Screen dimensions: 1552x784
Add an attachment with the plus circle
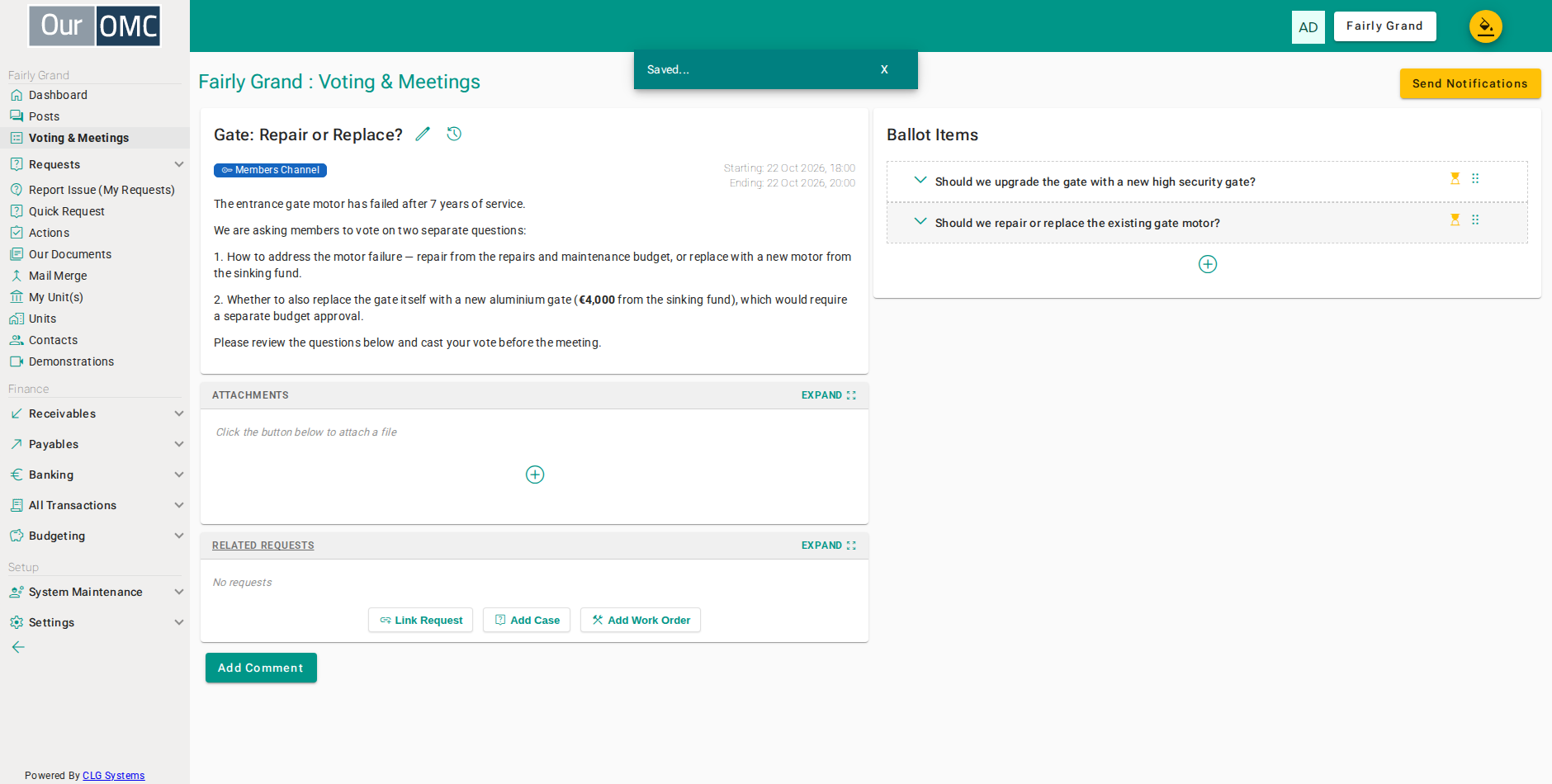coord(535,475)
